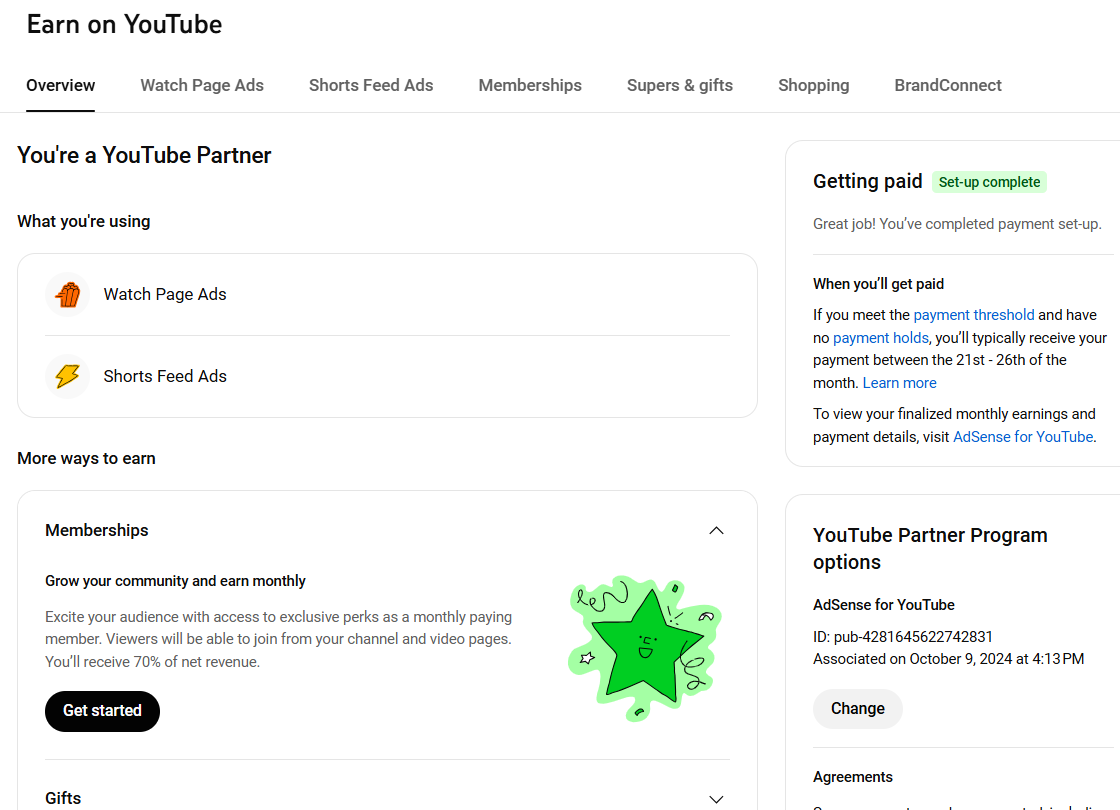Click the Shorts Feed Ads lightning icon
This screenshot has width=1120, height=810.
click(68, 377)
